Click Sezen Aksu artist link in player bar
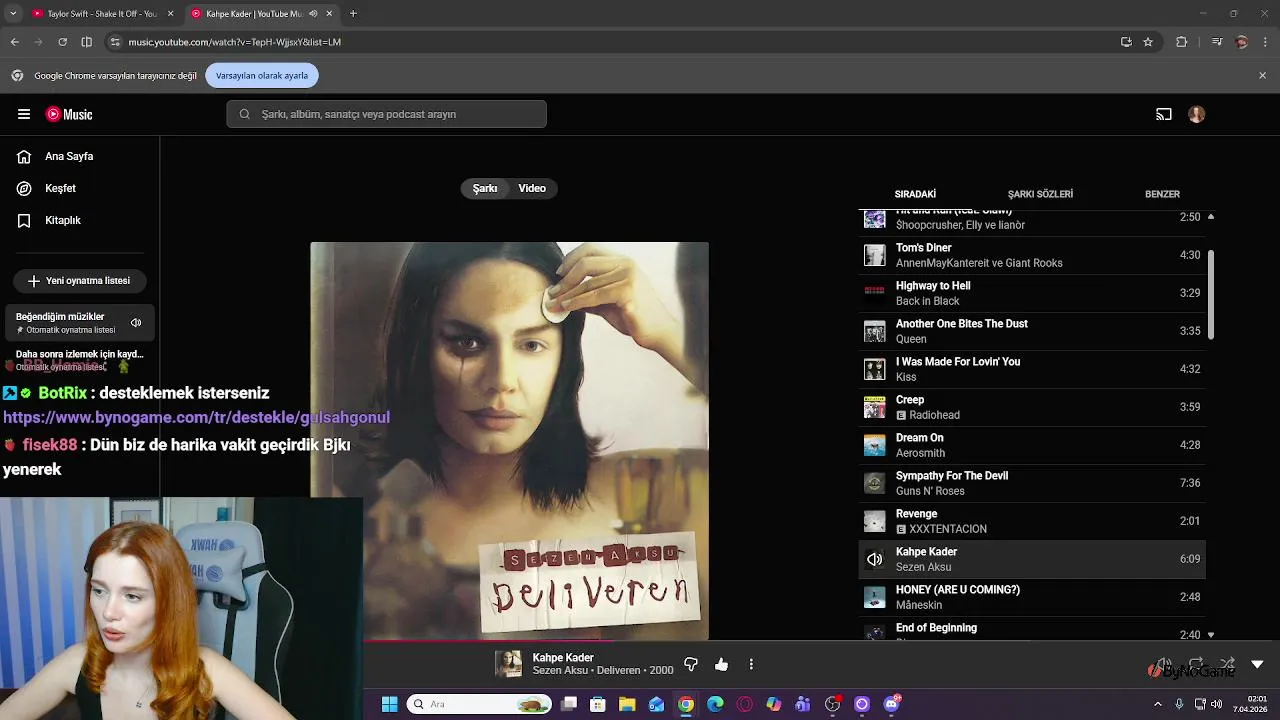The height and width of the screenshot is (720, 1280). pyautogui.click(x=560, y=670)
